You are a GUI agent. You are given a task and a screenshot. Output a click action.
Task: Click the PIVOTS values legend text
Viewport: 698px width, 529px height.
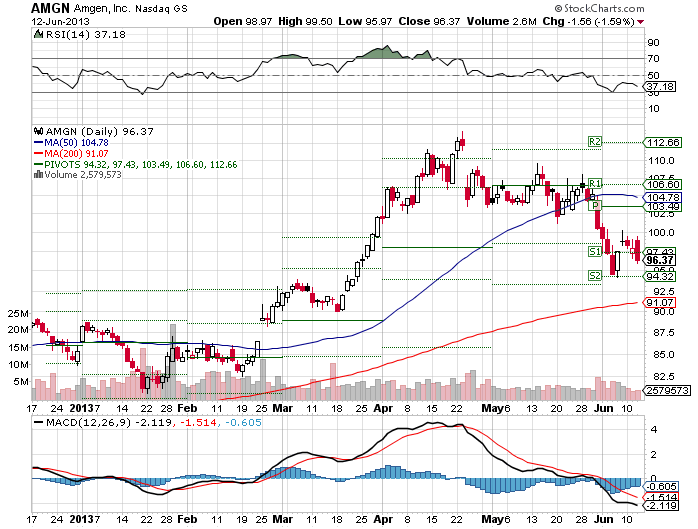point(141,165)
